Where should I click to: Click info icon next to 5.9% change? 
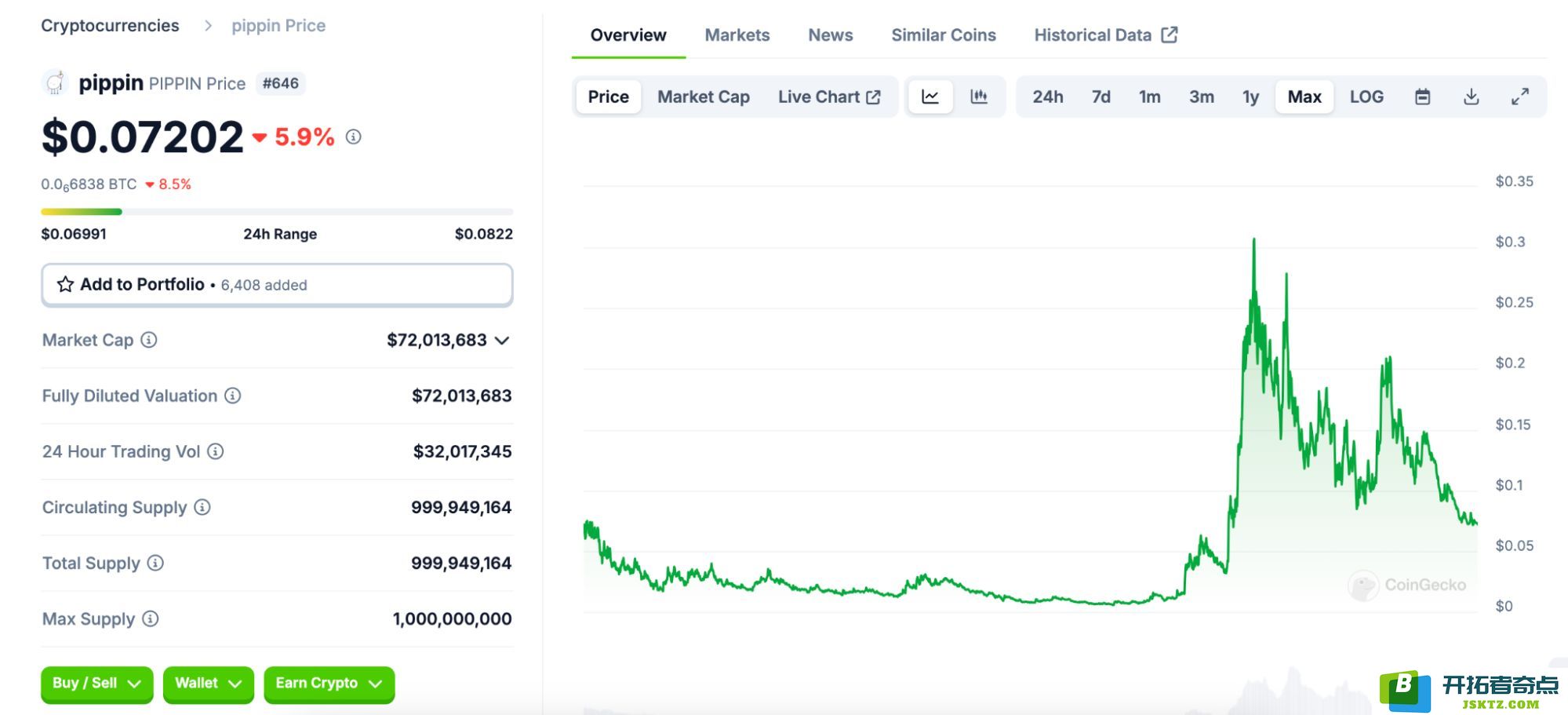coord(354,137)
